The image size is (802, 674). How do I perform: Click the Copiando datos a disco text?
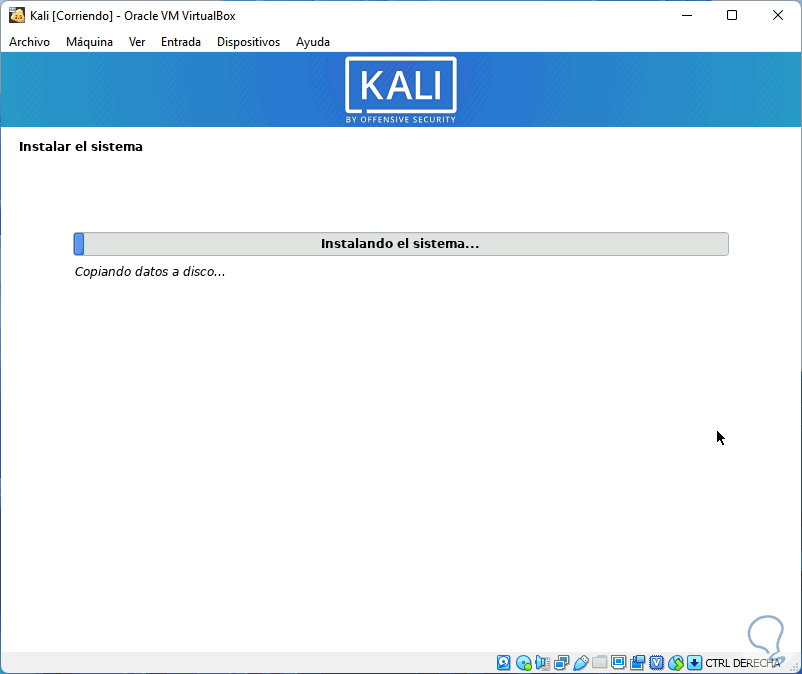click(150, 272)
